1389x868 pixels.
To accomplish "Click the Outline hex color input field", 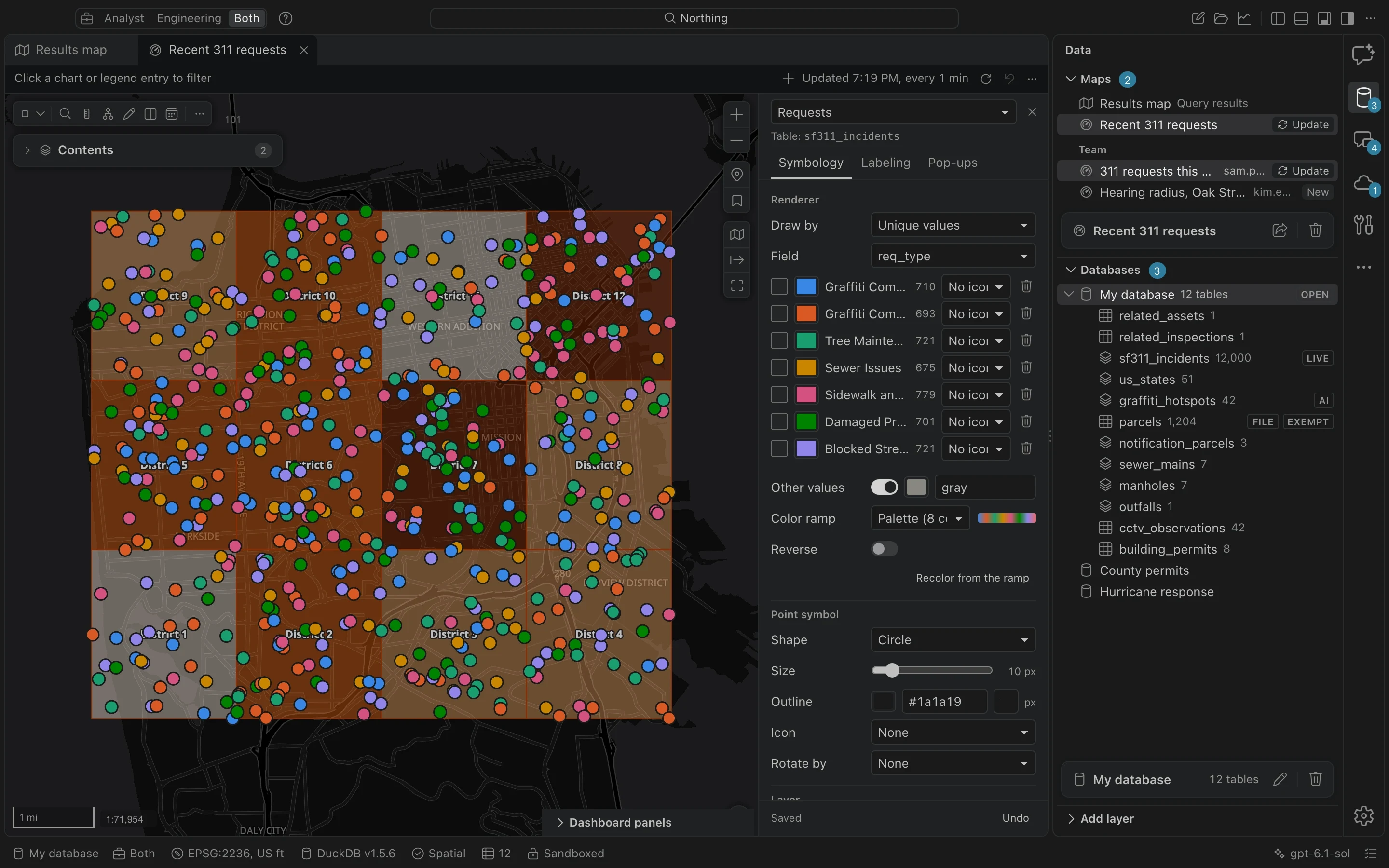I will click(x=944, y=702).
